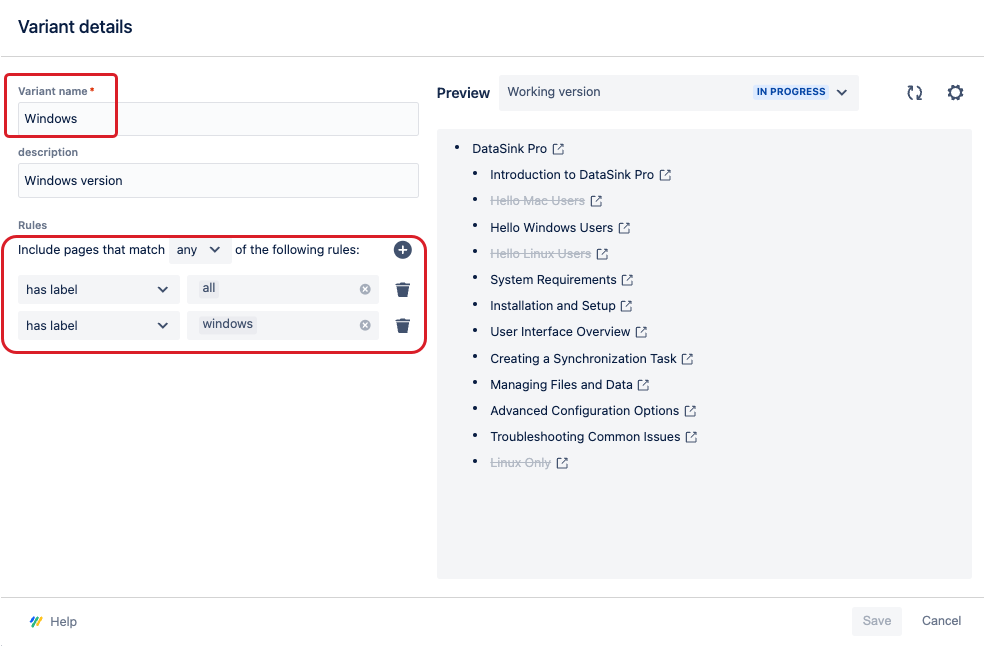The height and width of the screenshot is (646, 984).
Task: Open Creating a Synchronization Task external icon
Action: point(687,359)
